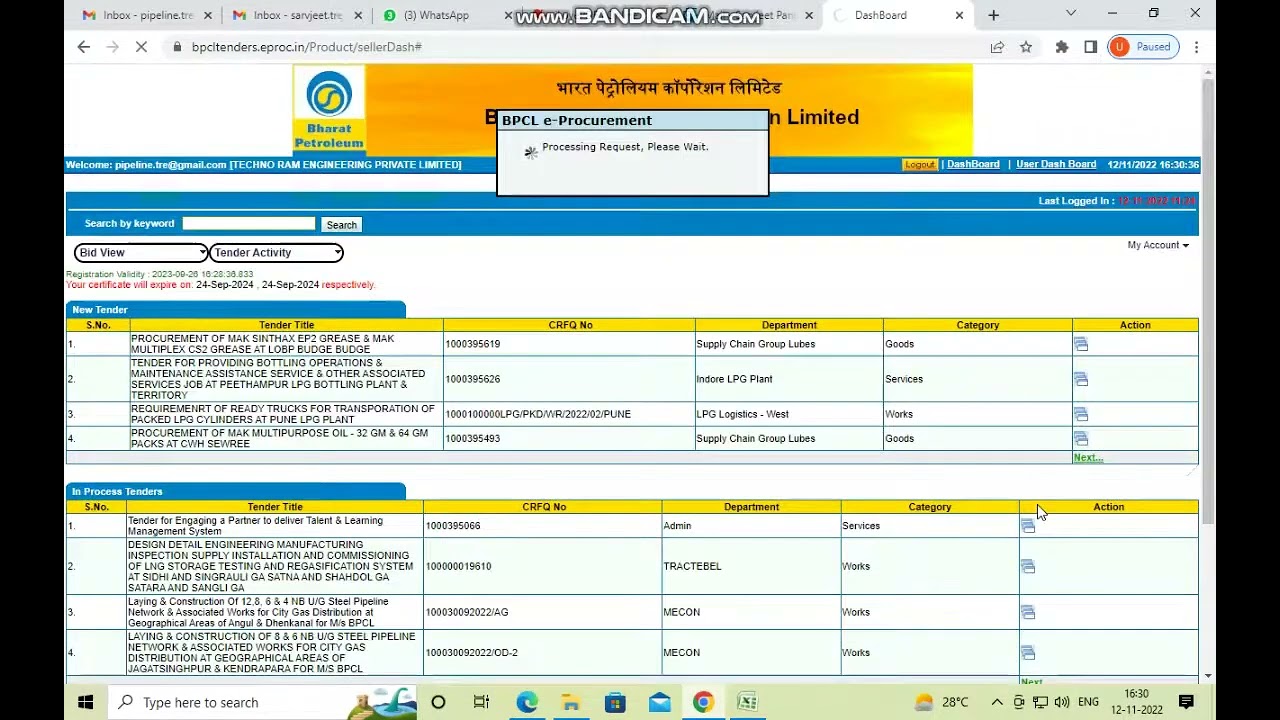Open File Explorer from taskbar

tap(570, 702)
